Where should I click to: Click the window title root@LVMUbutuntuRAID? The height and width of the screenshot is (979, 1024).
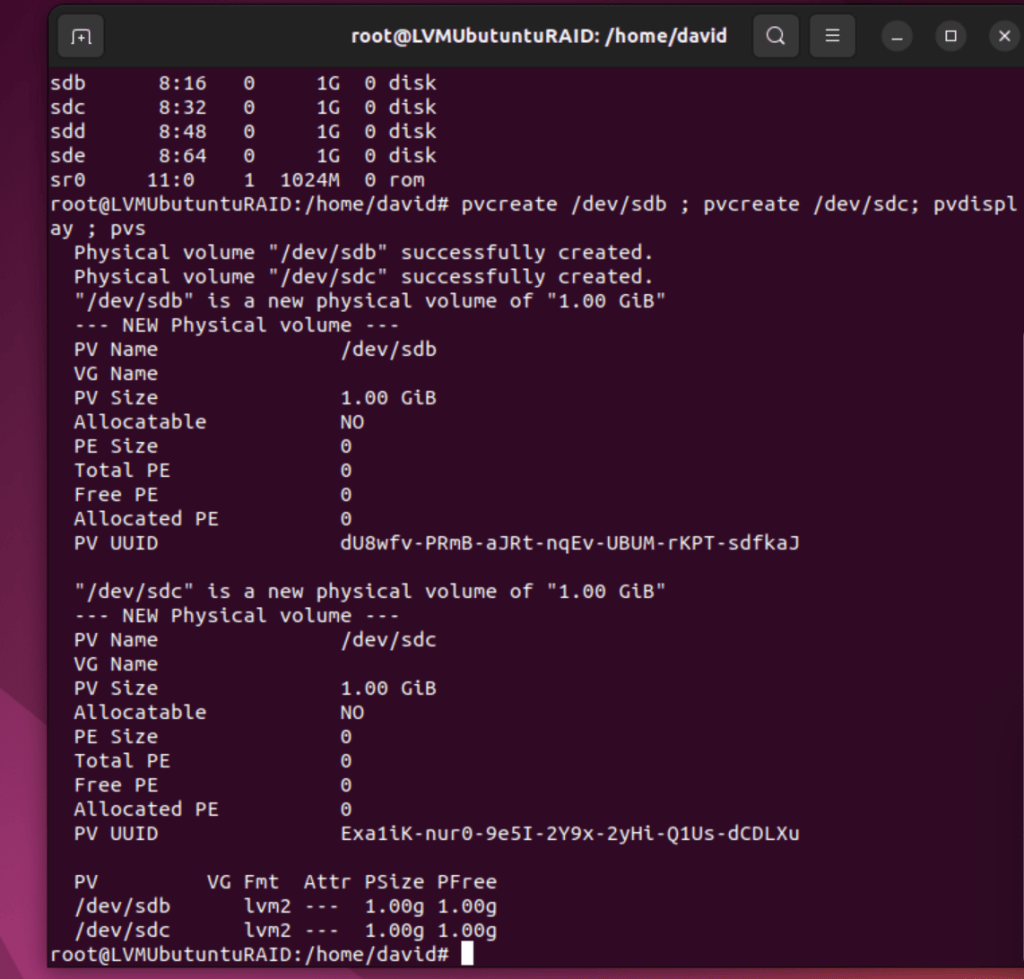click(539, 37)
